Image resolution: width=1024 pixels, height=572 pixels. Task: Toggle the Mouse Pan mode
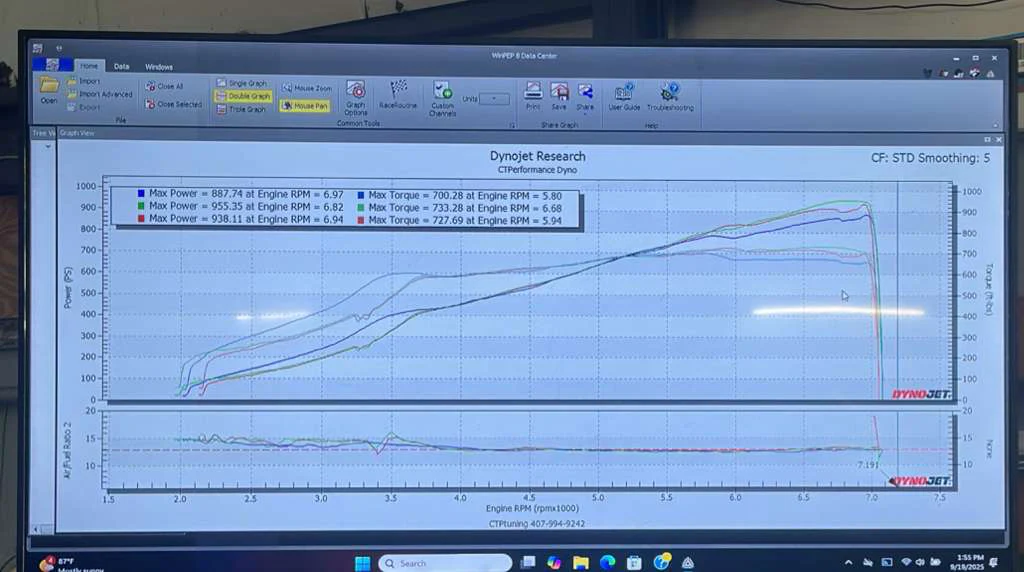point(305,105)
